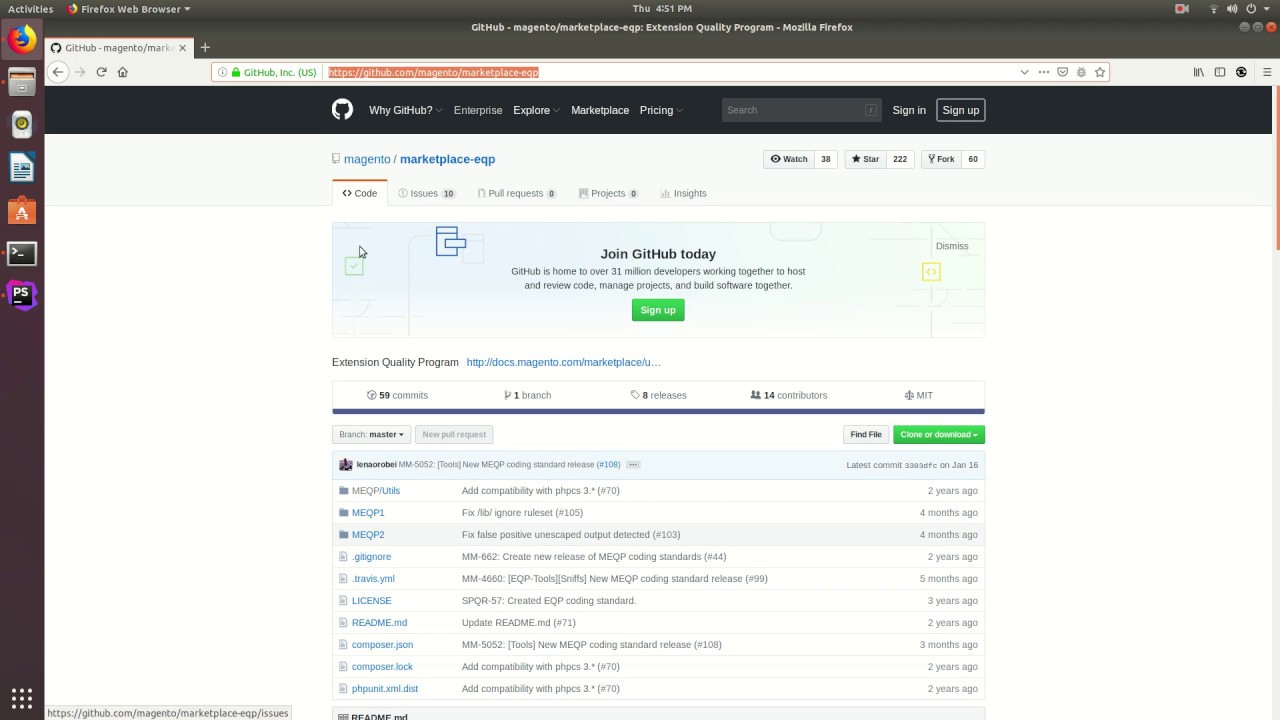1280x720 pixels.
Task: View 59 commits
Action: [398, 395]
